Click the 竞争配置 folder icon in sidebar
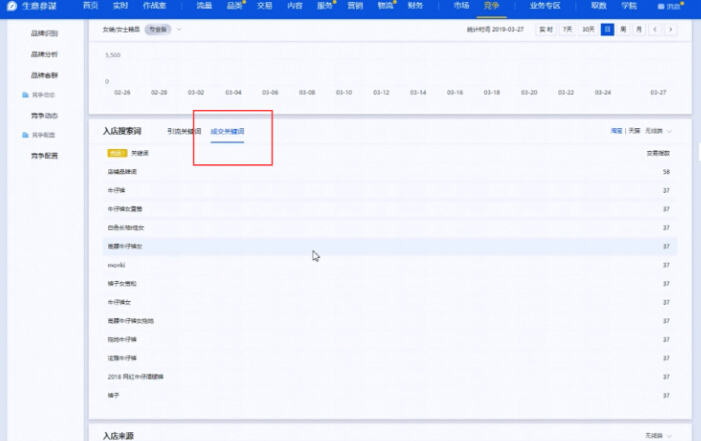Screen dimensions: 701x441 (x=25, y=135)
